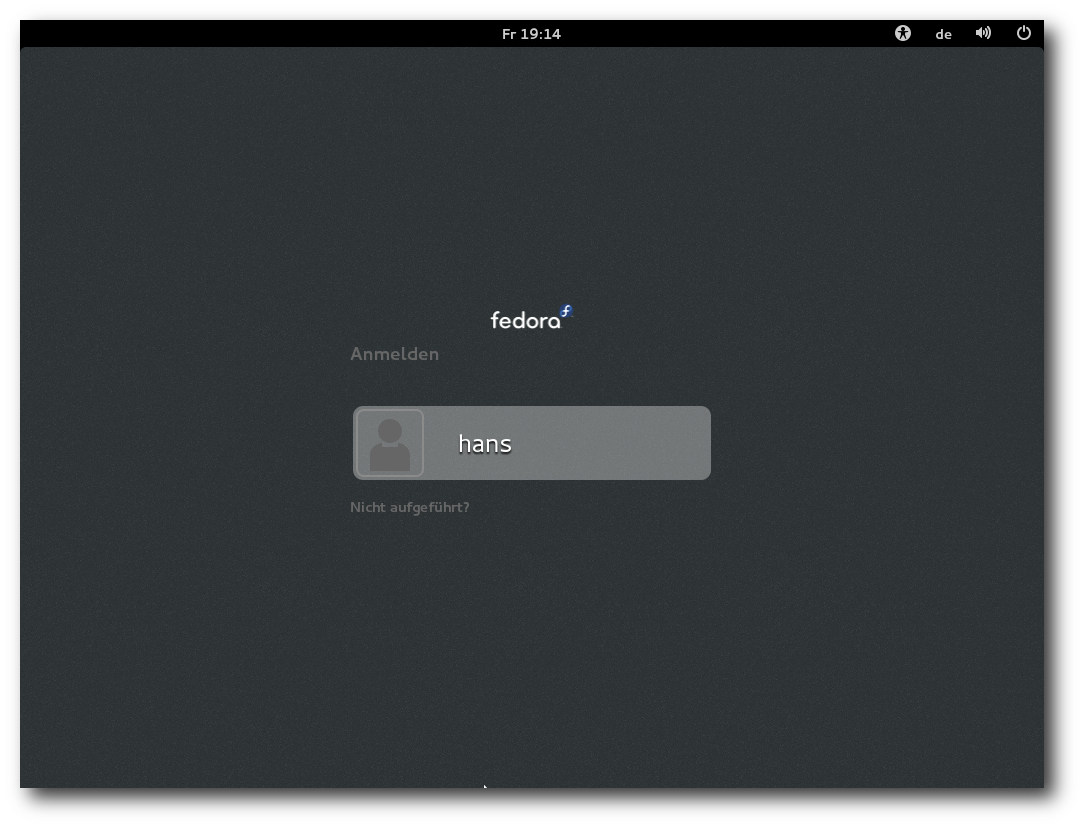Click the clock showing Fr 19:14
Image resolution: width=1084 pixels, height=828 pixels.
point(531,34)
